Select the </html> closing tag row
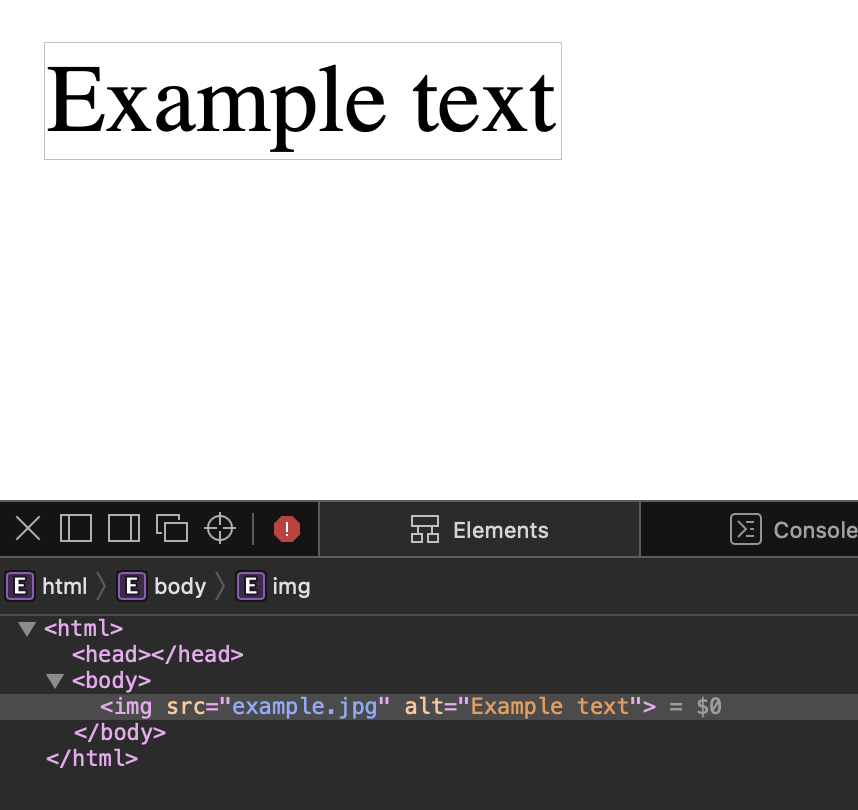The width and height of the screenshot is (858, 810). coord(92,759)
